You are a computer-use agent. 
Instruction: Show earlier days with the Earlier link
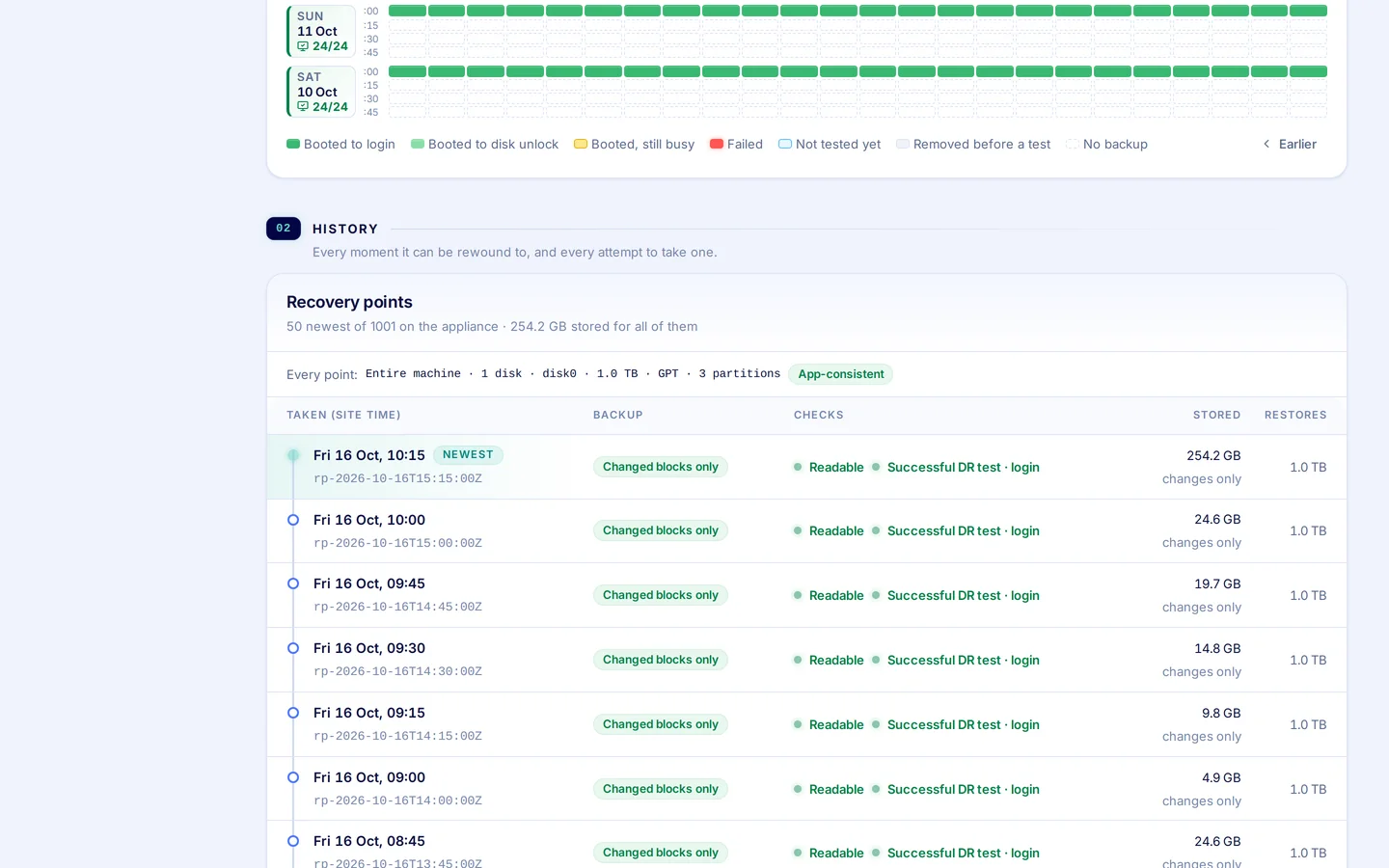[1290, 144]
